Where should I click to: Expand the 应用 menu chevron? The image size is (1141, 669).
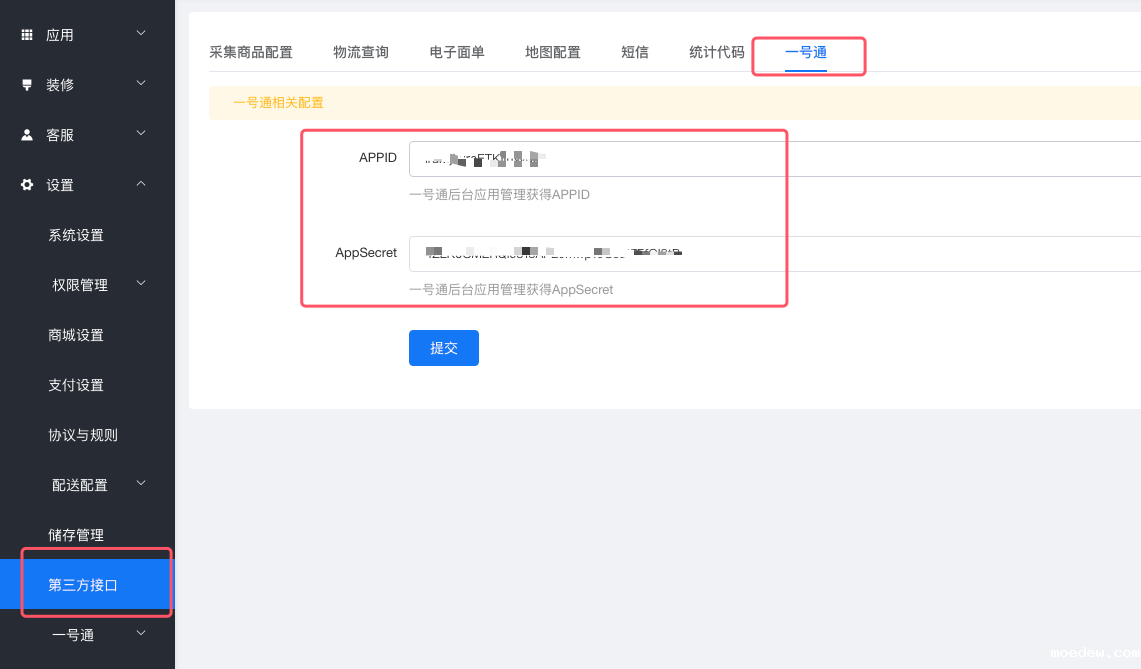tap(141, 34)
